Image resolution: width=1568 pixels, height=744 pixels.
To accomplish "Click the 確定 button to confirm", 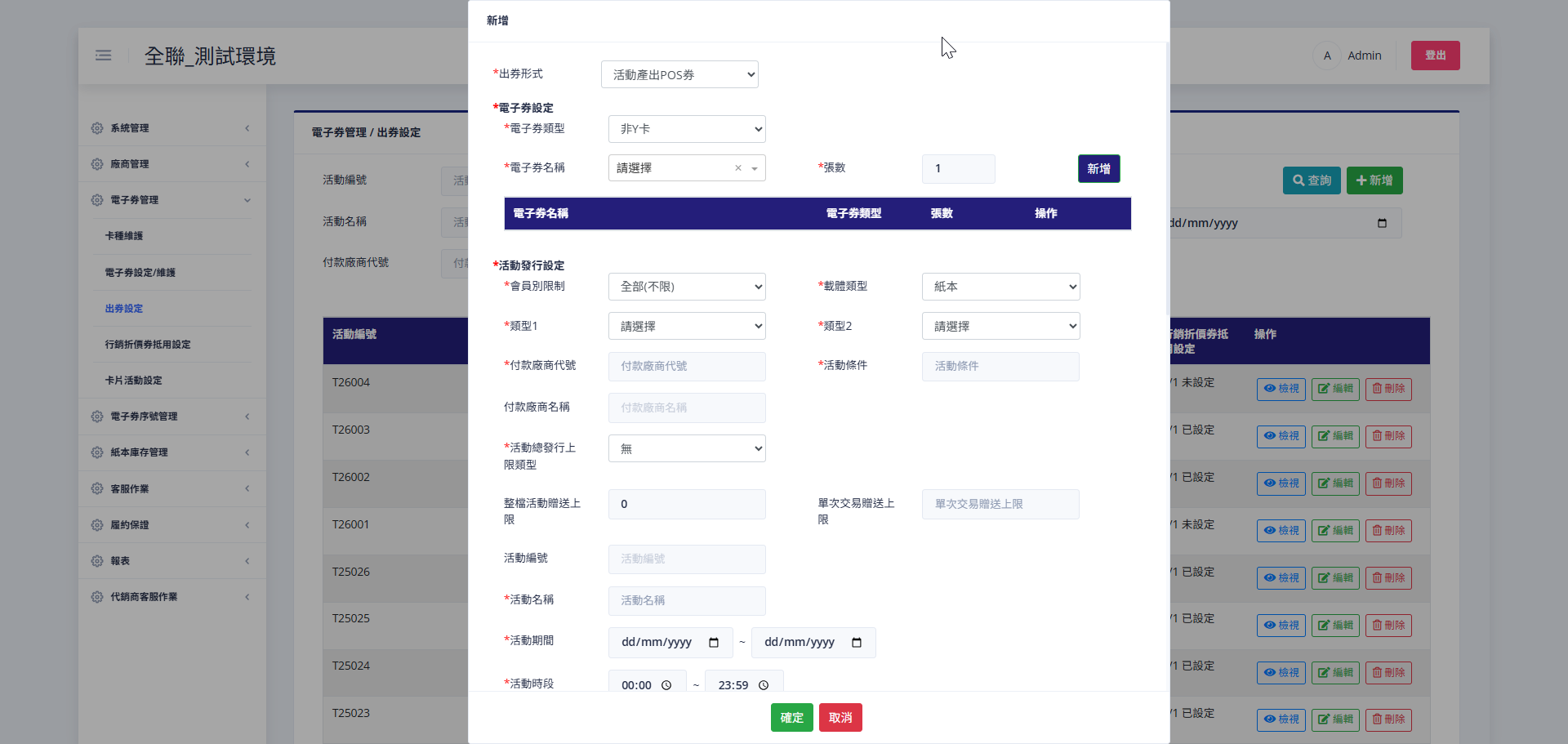I will pos(791,717).
